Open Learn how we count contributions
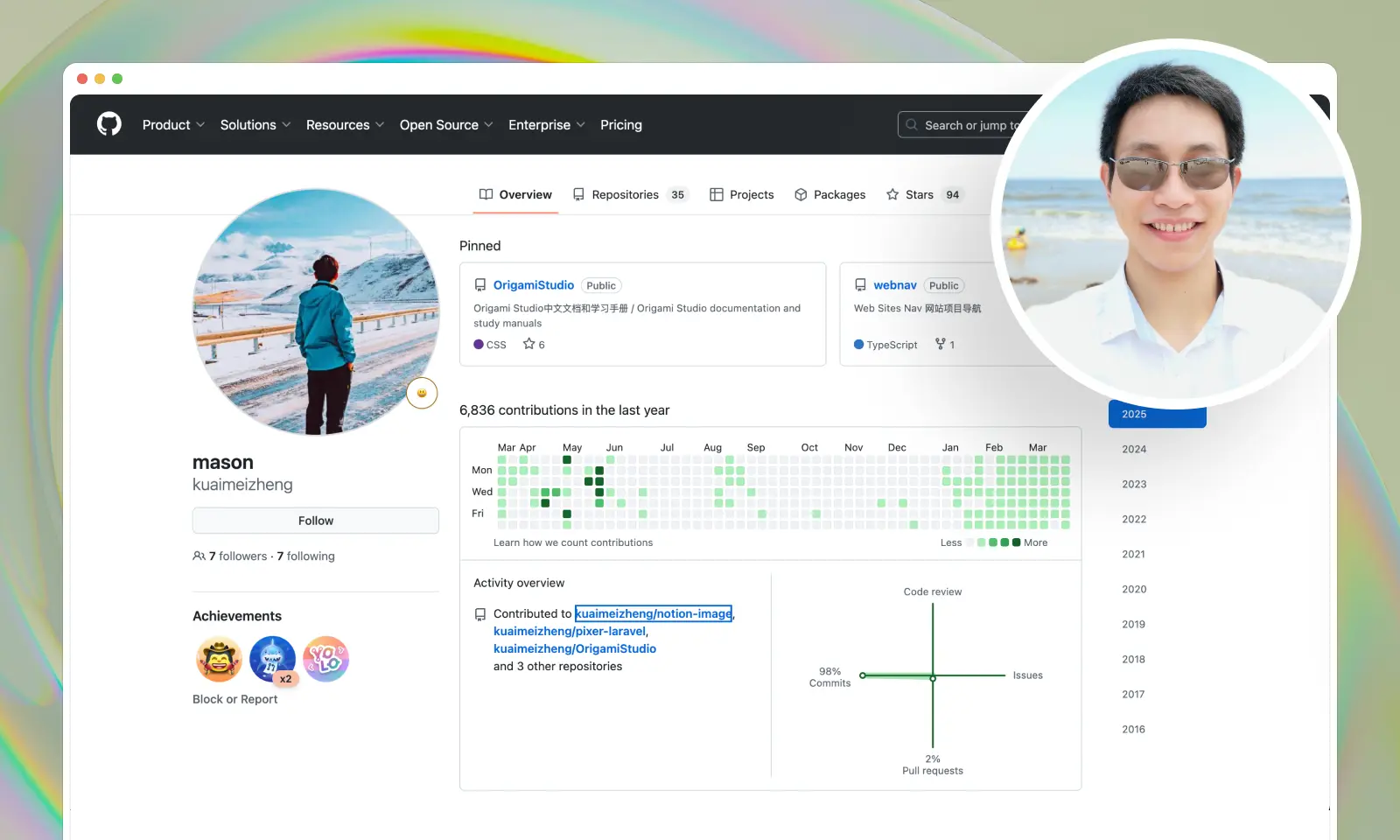Image resolution: width=1400 pixels, height=840 pixels. pyautogui.click(x=573, y=542)
